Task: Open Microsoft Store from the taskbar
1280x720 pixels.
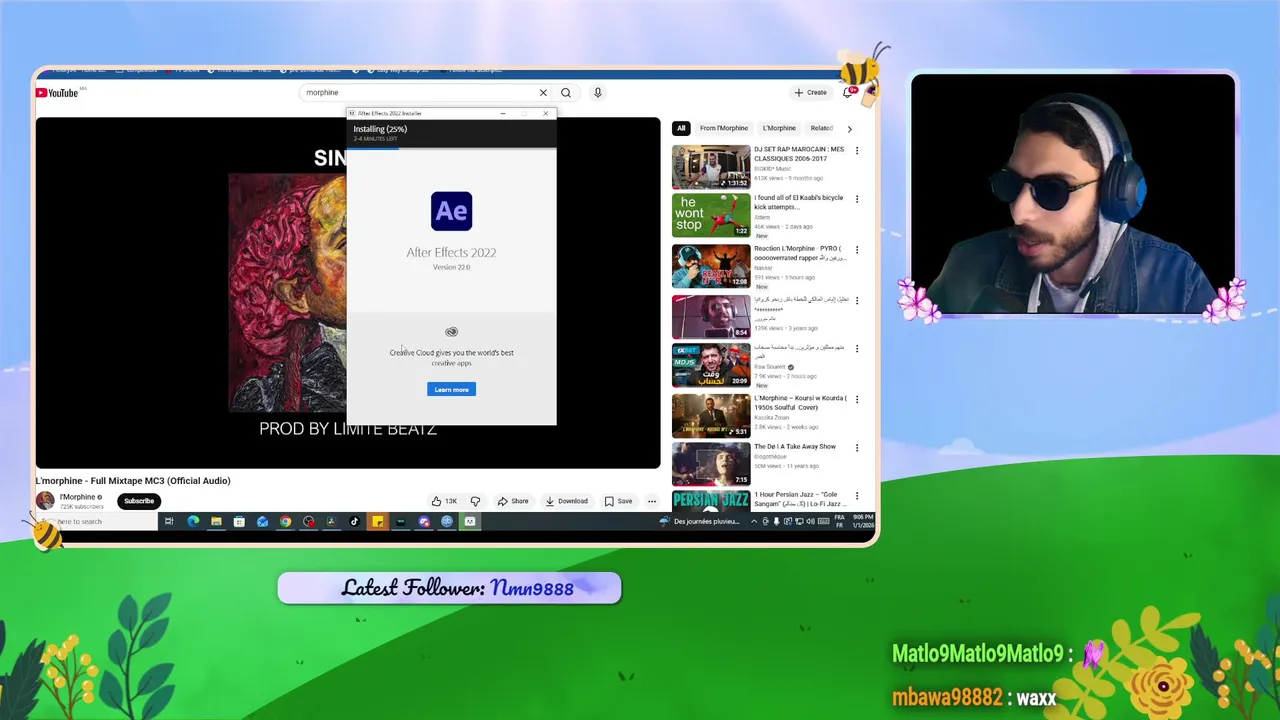Action: [x=239, y=521]
